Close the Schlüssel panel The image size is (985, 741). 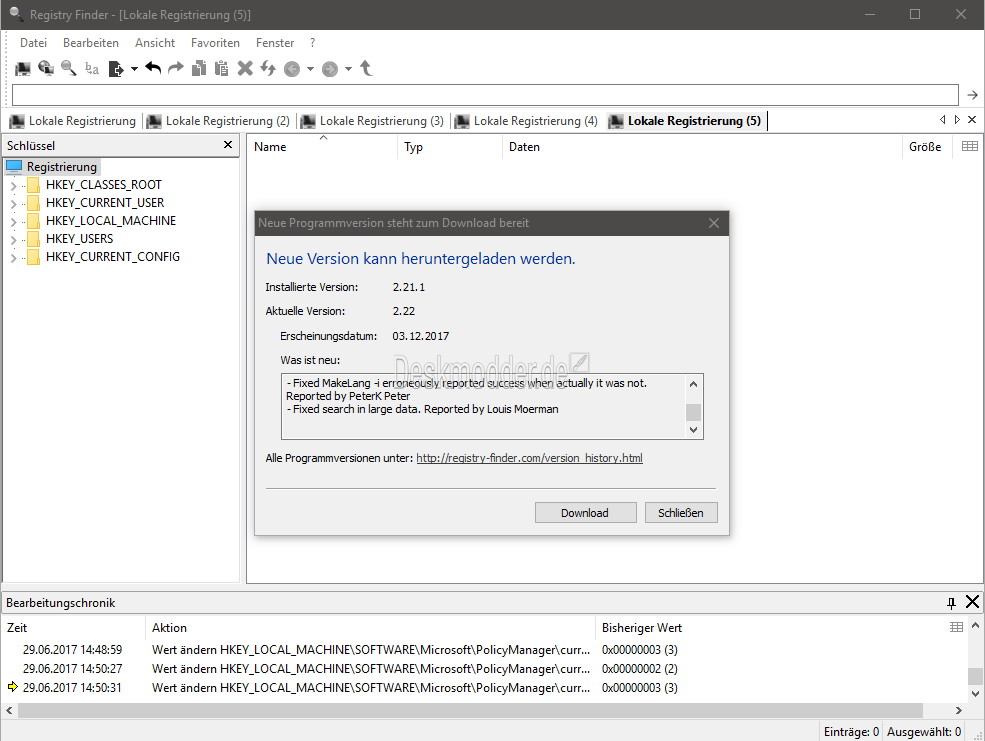(x=228, y=144)
